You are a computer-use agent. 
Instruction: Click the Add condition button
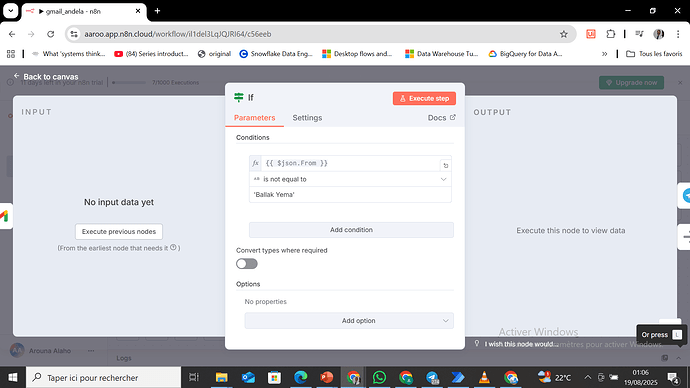point(351,230)
